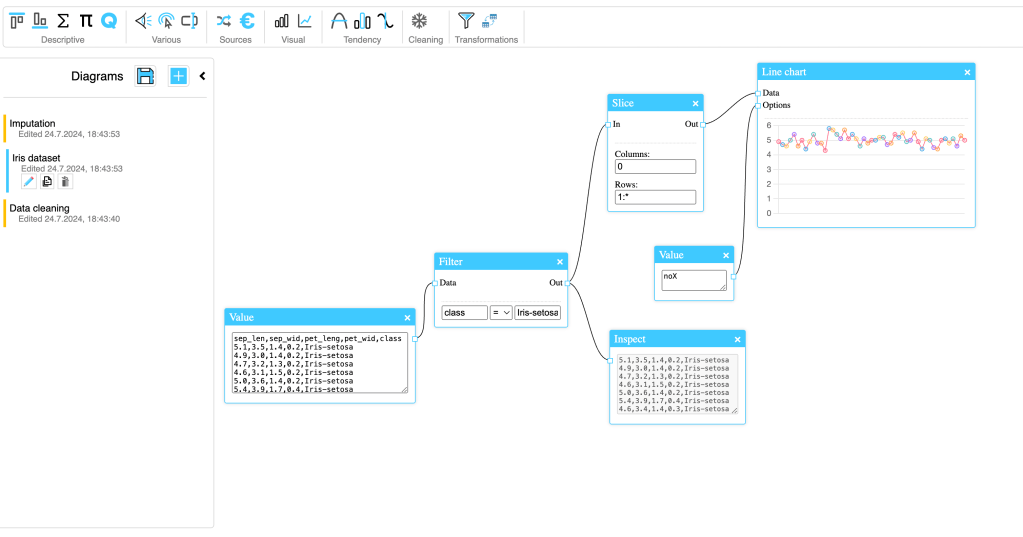
Task: Click the line chart icon in Visual
Action: pos(305,20)
